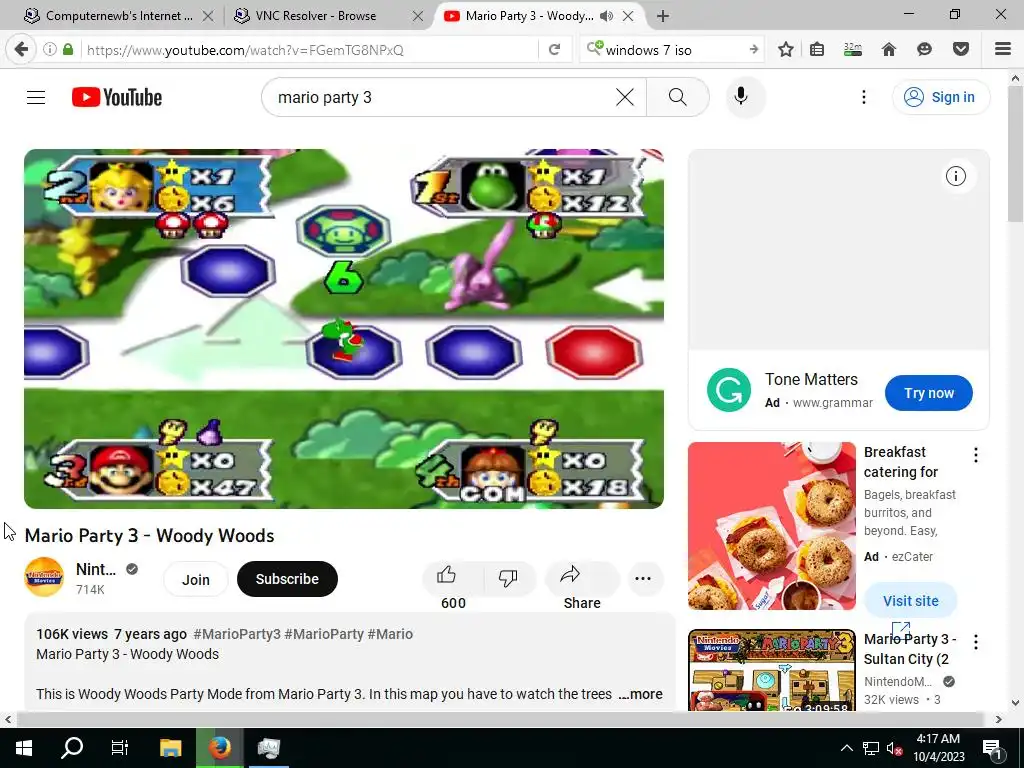1024x768 pixels.
Task: Clear the YouTube search box text
Action: (625, 97)
